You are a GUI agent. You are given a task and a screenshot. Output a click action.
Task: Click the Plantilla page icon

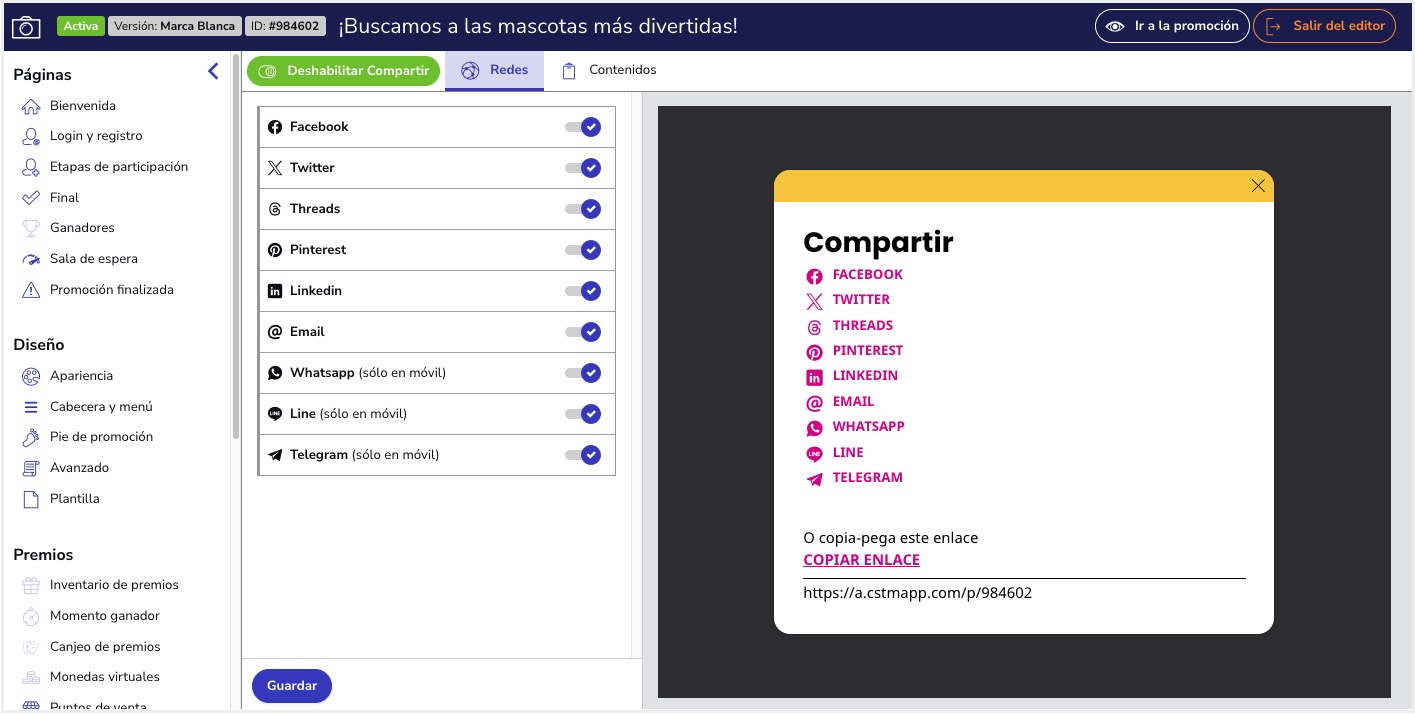click(x=31, y=499)
